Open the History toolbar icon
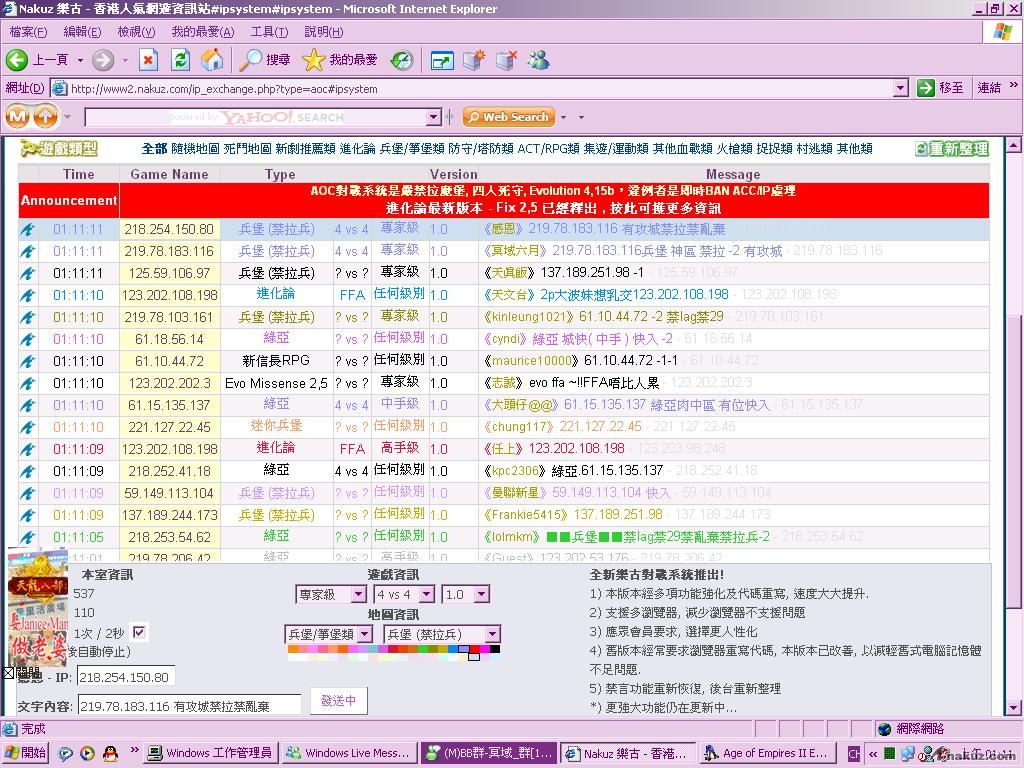The image size is (1024, 768). (x=402, y=60)
